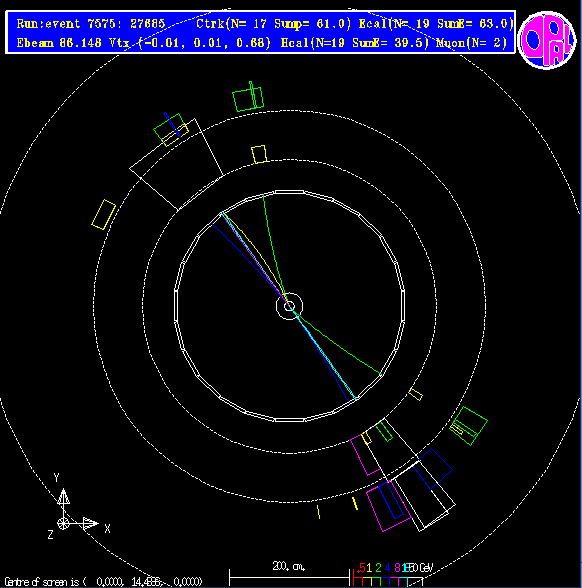This screenshot has height=588, width=582.
Task: Click the 200 cm scale bar
Action: pos(289,578)
